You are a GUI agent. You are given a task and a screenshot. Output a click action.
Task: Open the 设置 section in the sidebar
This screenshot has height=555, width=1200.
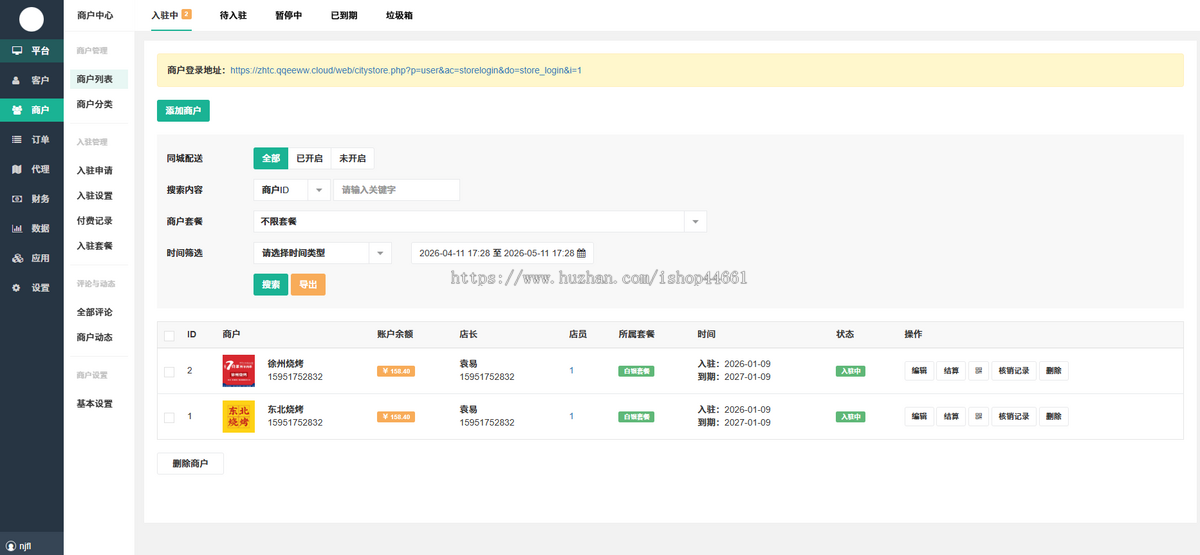coord(32,288)
